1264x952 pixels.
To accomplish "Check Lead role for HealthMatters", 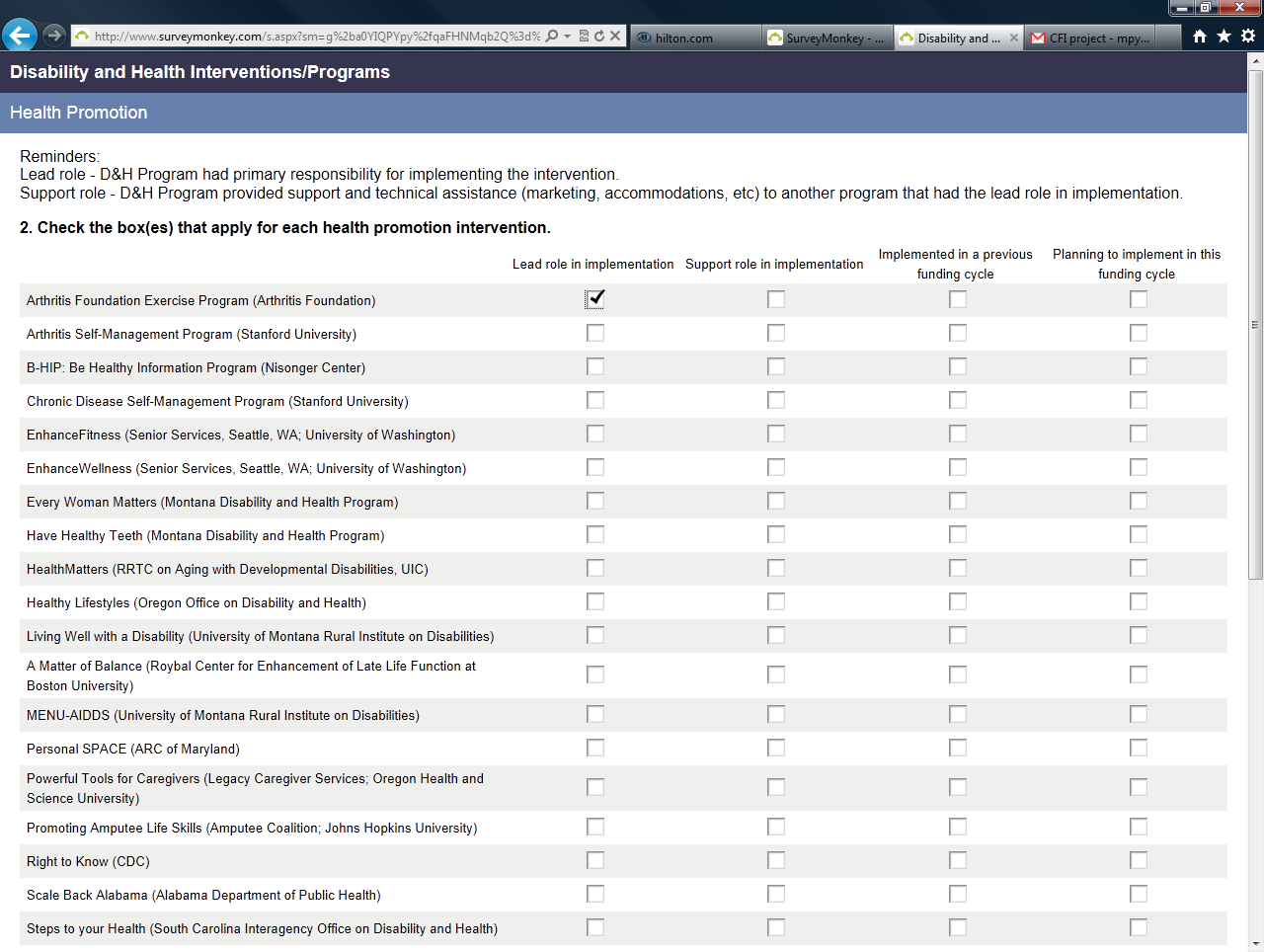I will coord(595,568).
